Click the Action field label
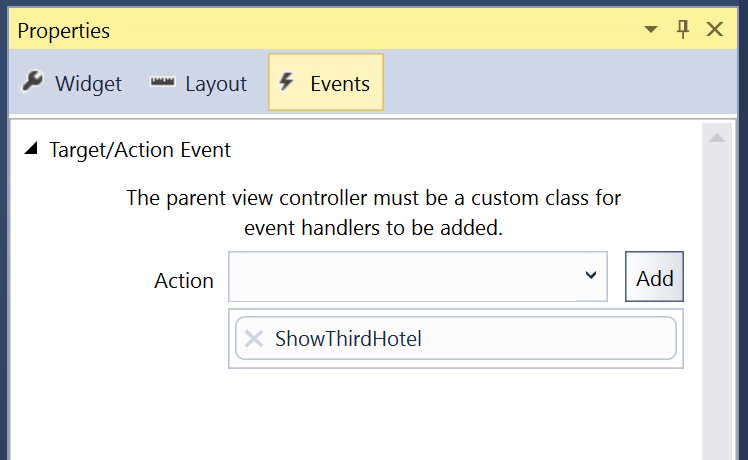 pyautogui.click(x=184, y=281)
